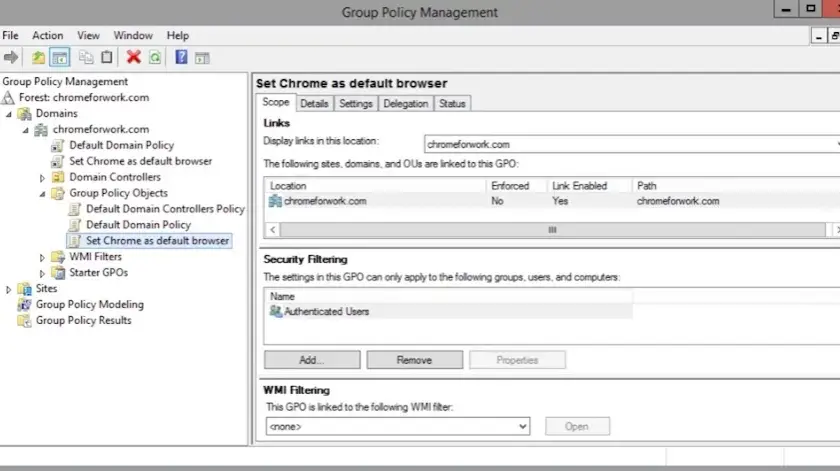Open the Display links location combo box
The width and height of the screenshot is (840, 471).
[x=632, y=144]
